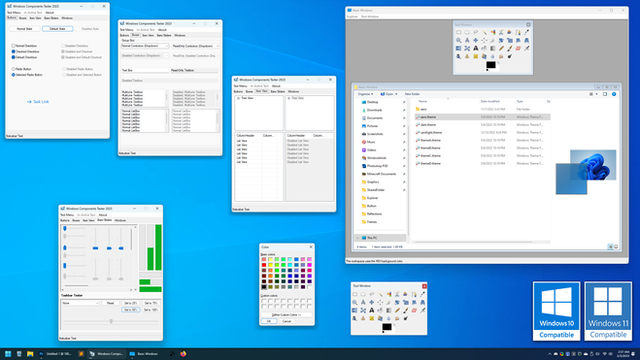Screen dimensions: 640x360
Task: Select the Paintbrush tool in bottom Tool Window
Action: coord(405,311)
